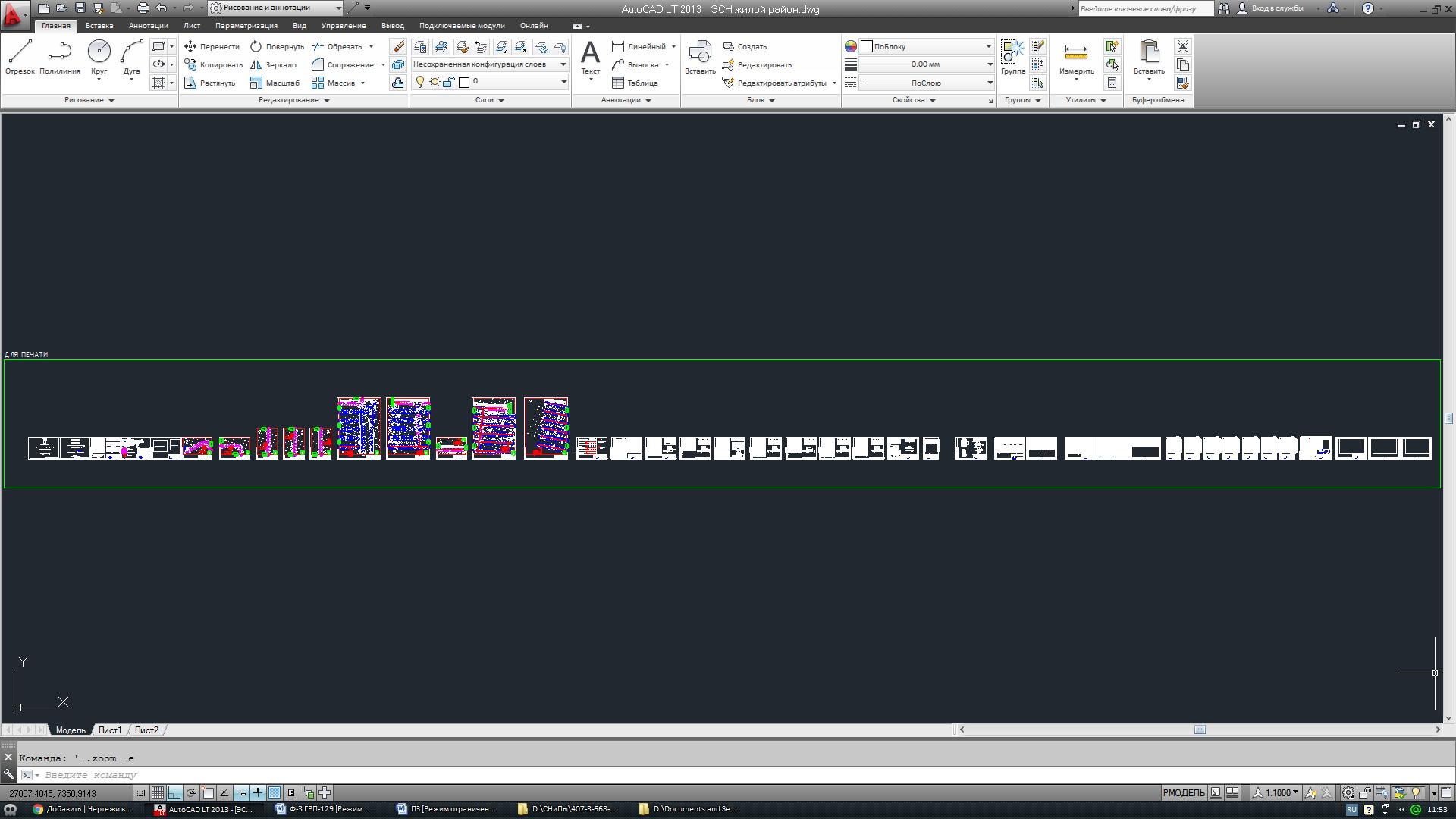
Task: Click the Undo arrow icon
Action: [x=162, y=8]
